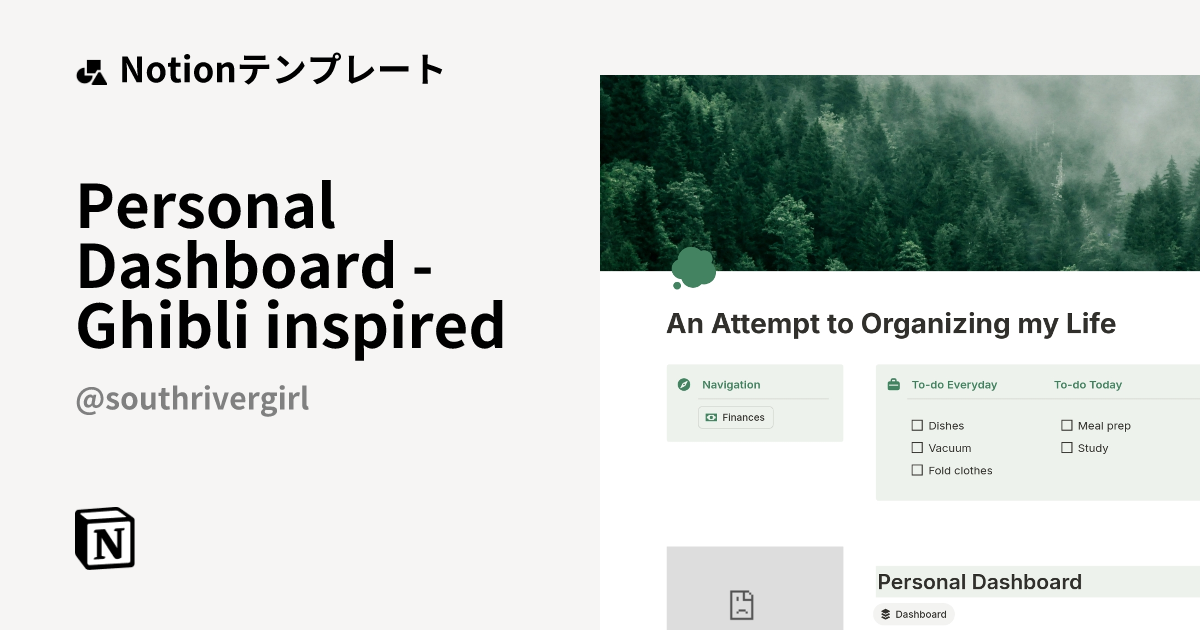1200x630 pixels.
Task: Check the Dishes checkbox
Action: coord(917,425)
